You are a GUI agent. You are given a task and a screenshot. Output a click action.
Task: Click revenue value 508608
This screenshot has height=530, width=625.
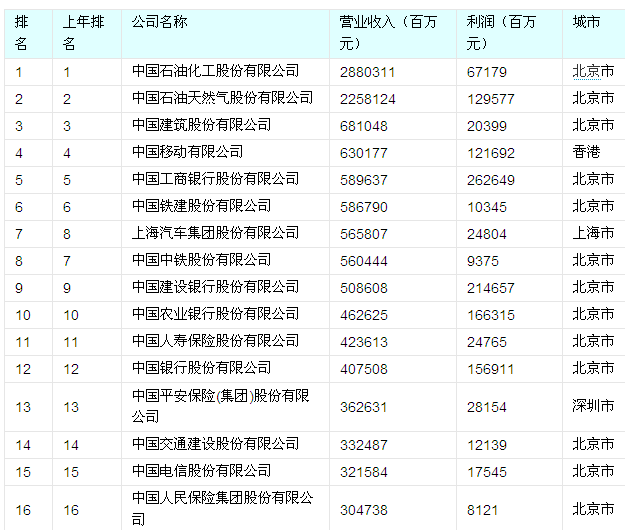pos(364,288)
